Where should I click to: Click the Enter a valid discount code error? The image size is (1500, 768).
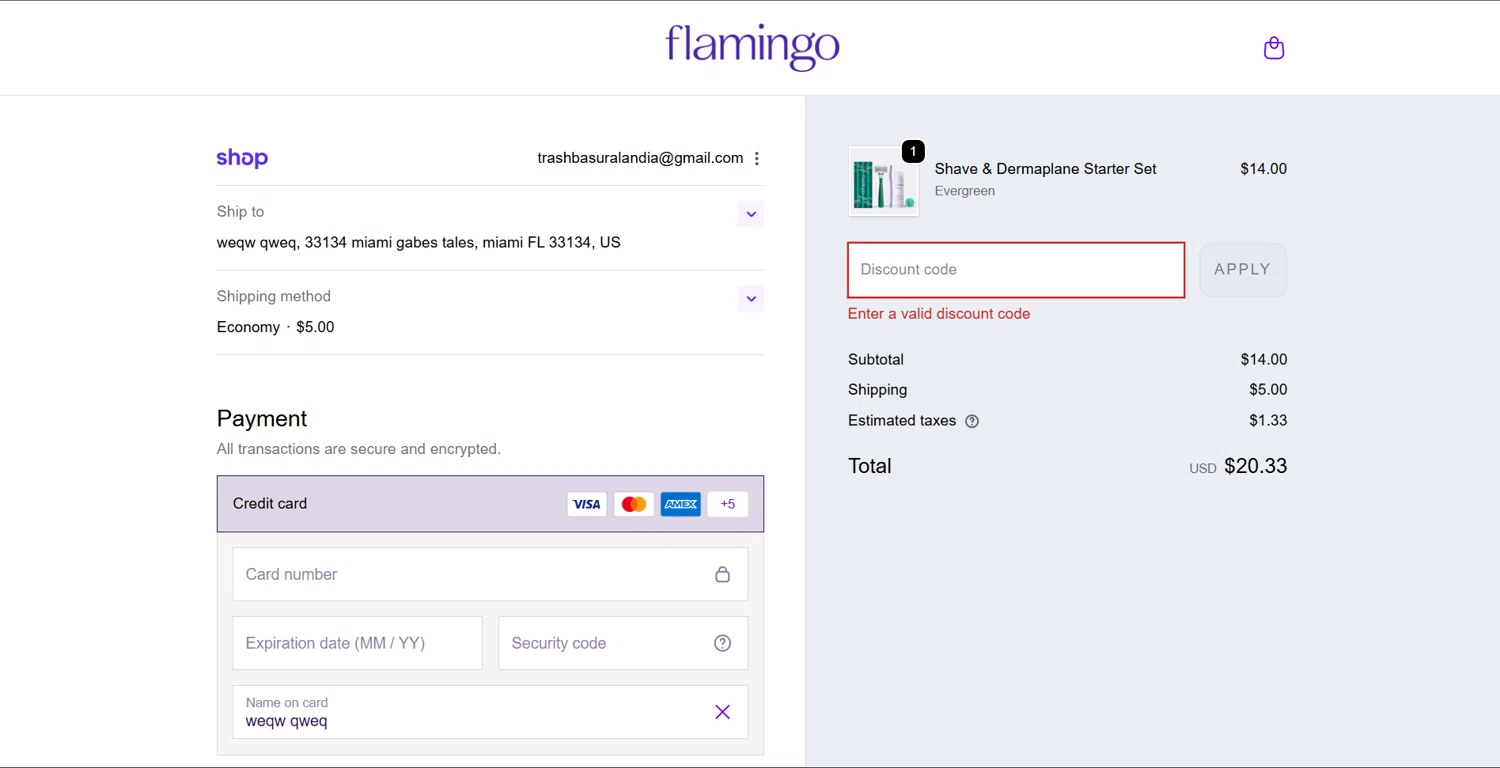939,314
